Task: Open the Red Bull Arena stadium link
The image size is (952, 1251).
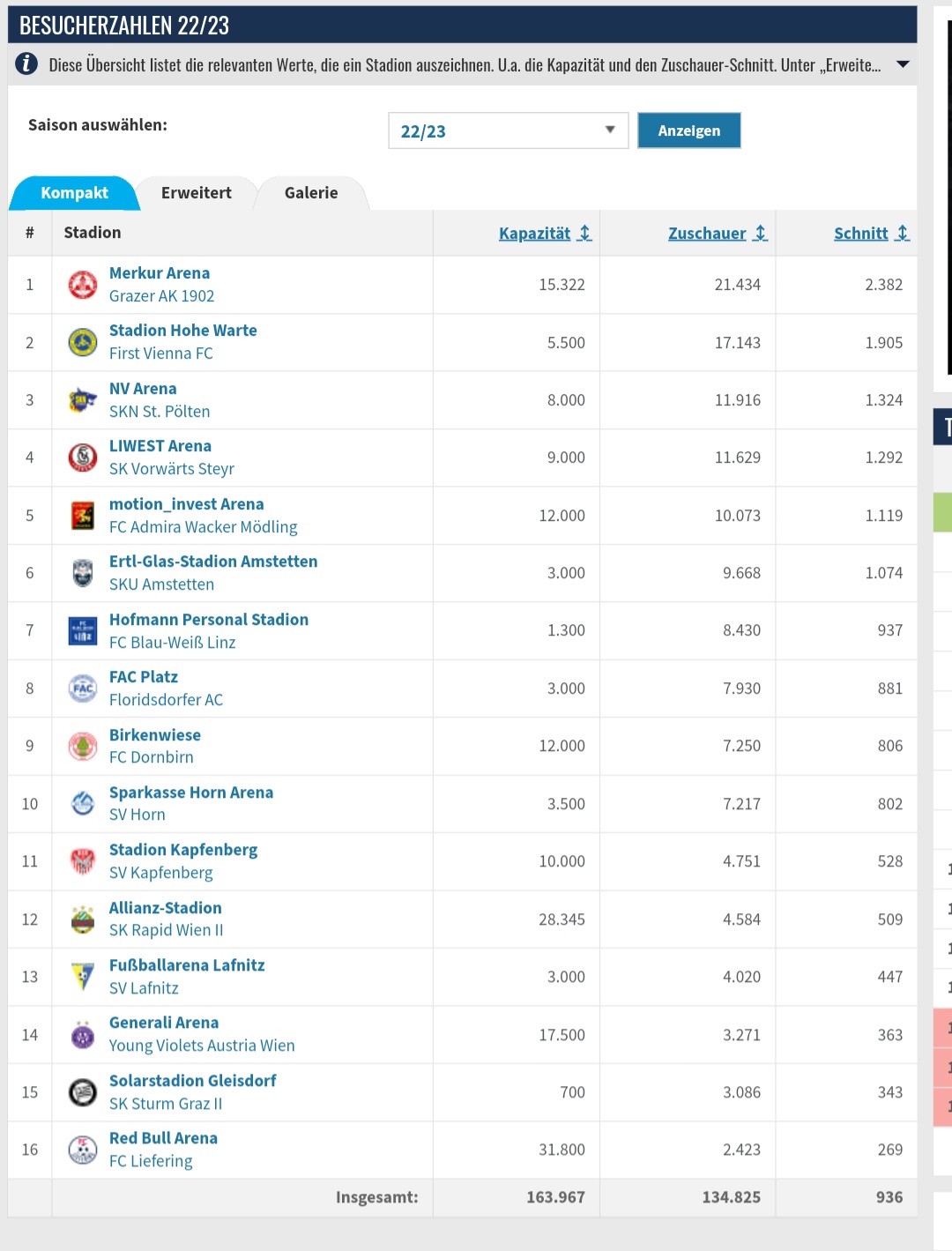Action: 163,1138
